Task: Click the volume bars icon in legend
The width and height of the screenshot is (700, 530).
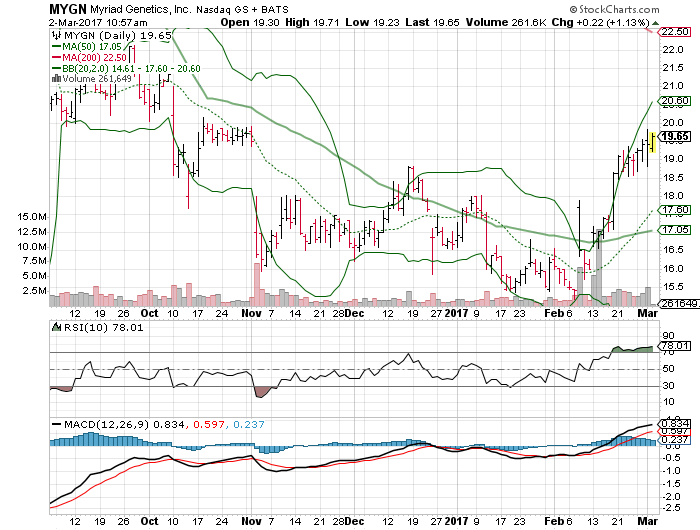Action: click(57, 79)
